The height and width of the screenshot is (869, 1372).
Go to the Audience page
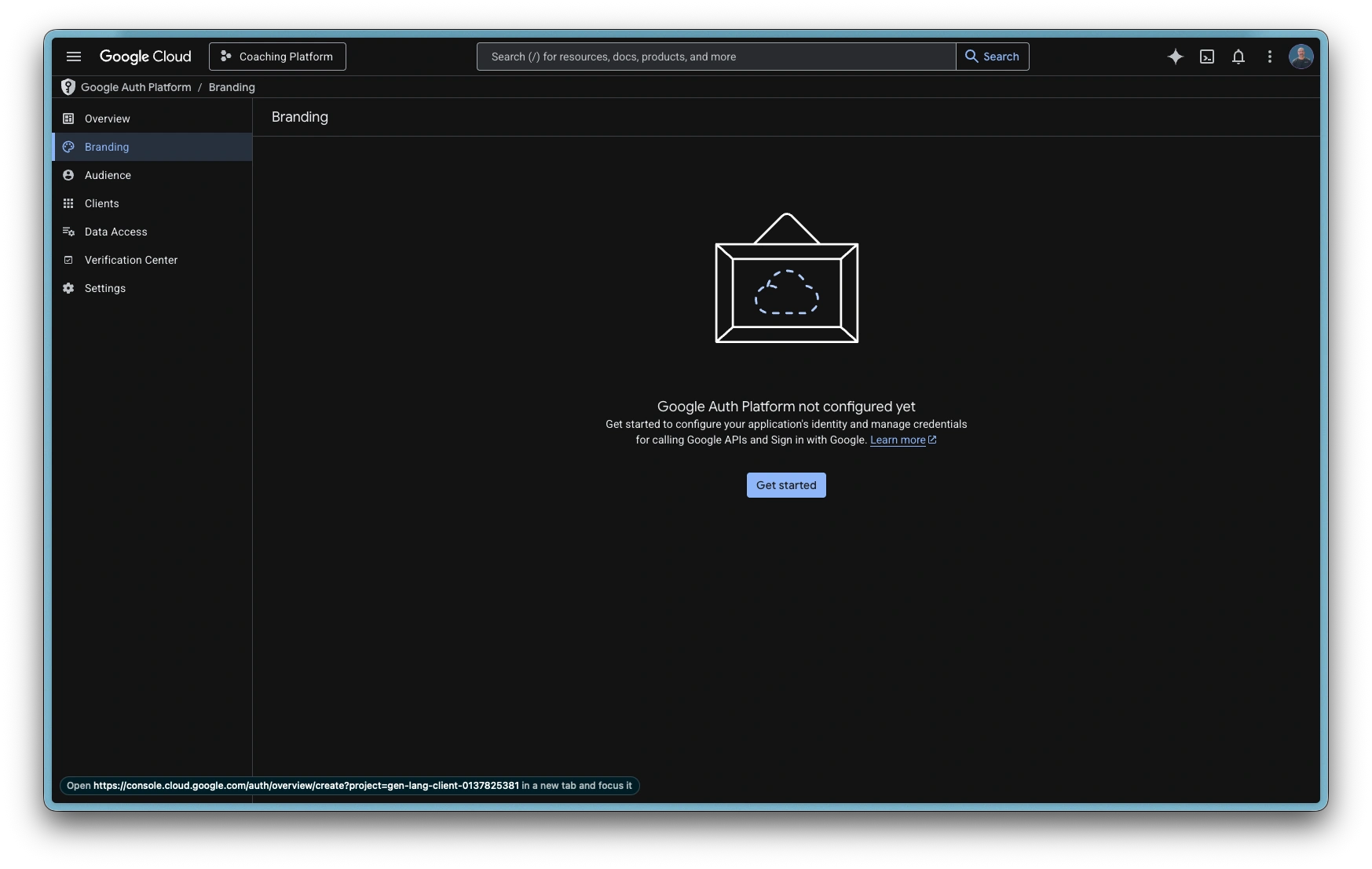[x=108, y=175]
